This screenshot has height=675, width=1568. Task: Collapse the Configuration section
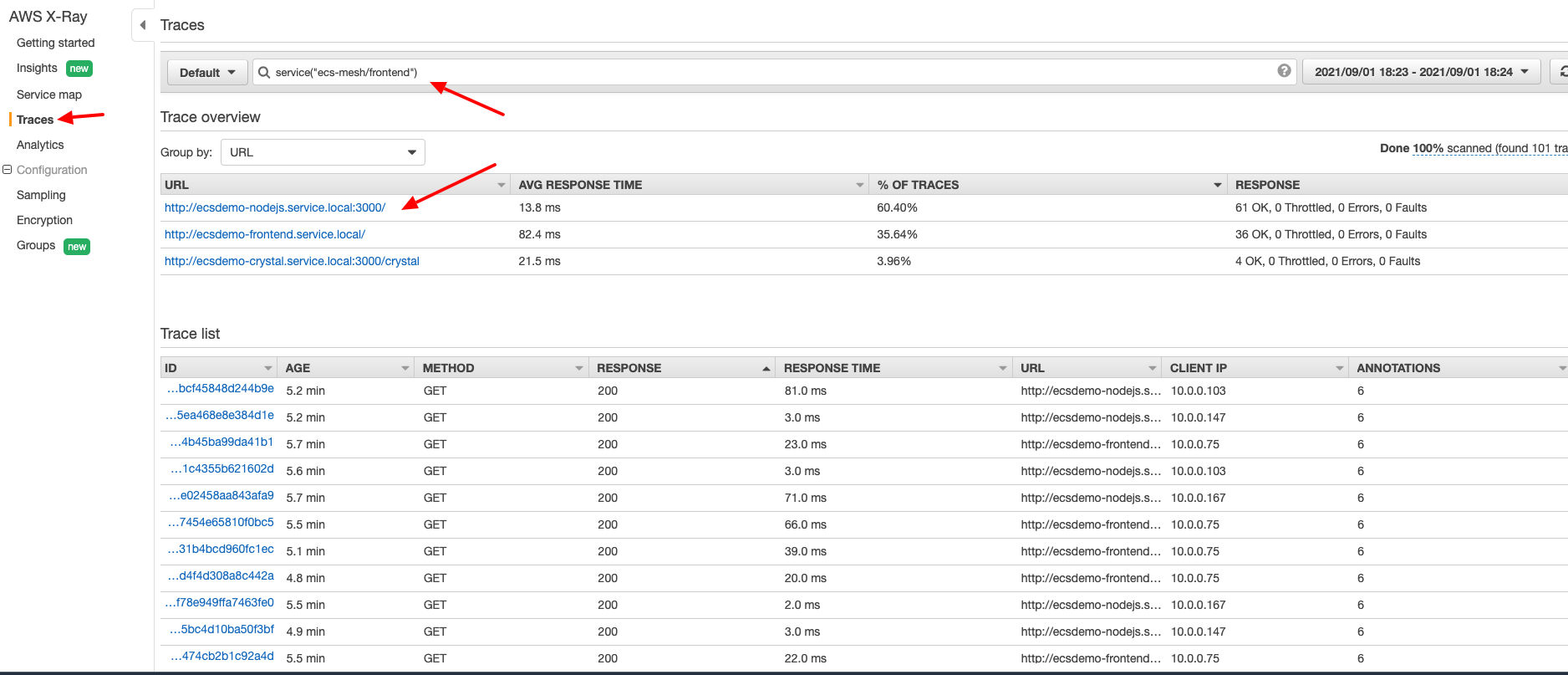point(8,170)
